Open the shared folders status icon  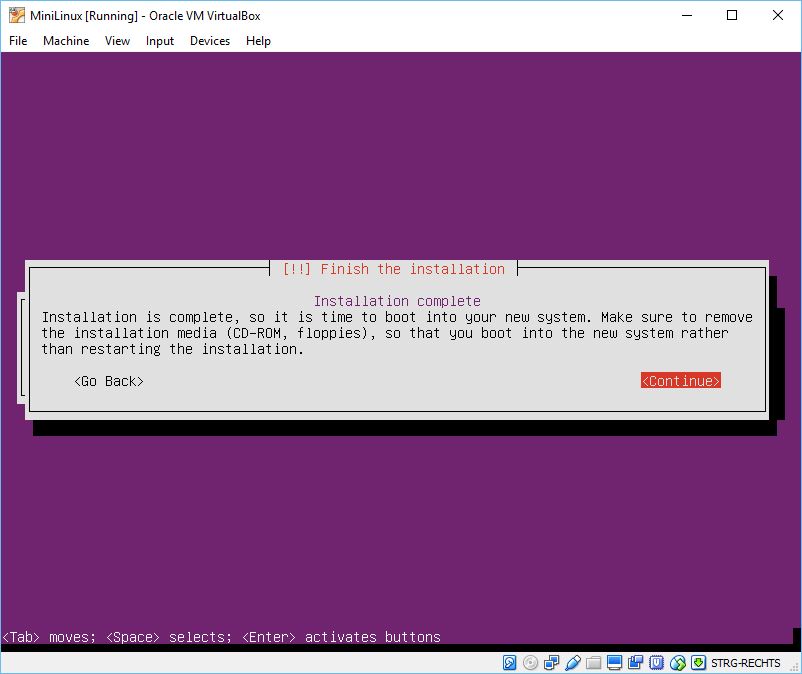click(593, 663)
